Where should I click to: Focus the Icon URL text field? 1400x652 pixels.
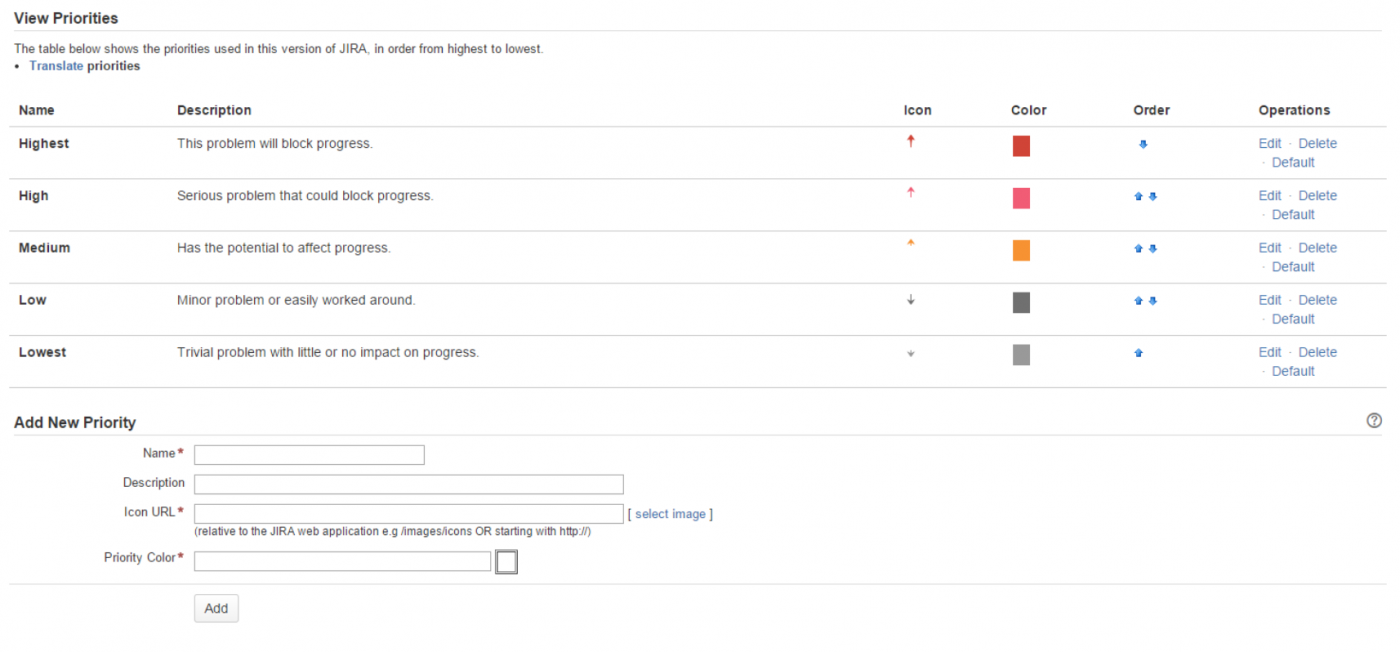(x=409, y=514)
